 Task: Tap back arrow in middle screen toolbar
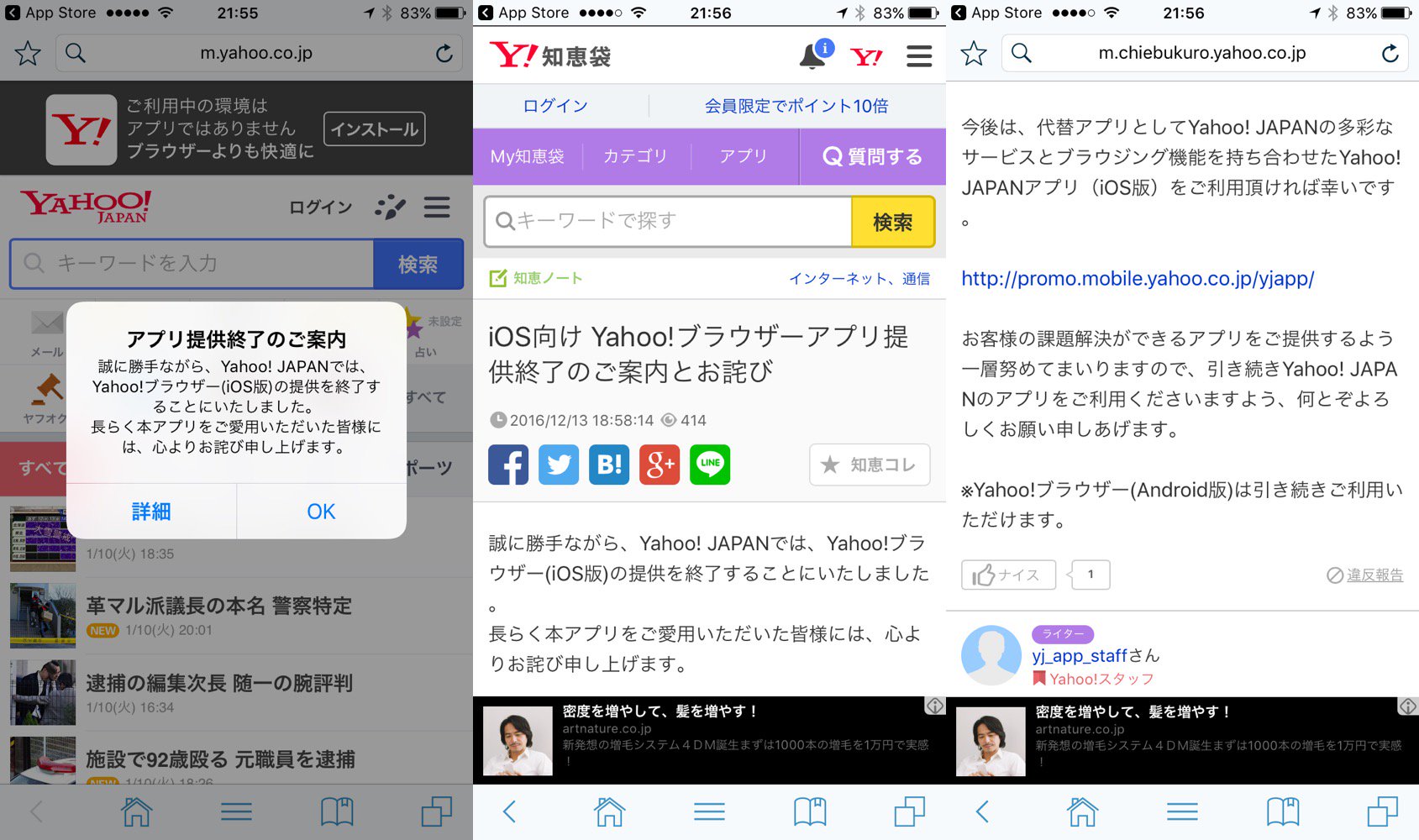click(509, 811)
